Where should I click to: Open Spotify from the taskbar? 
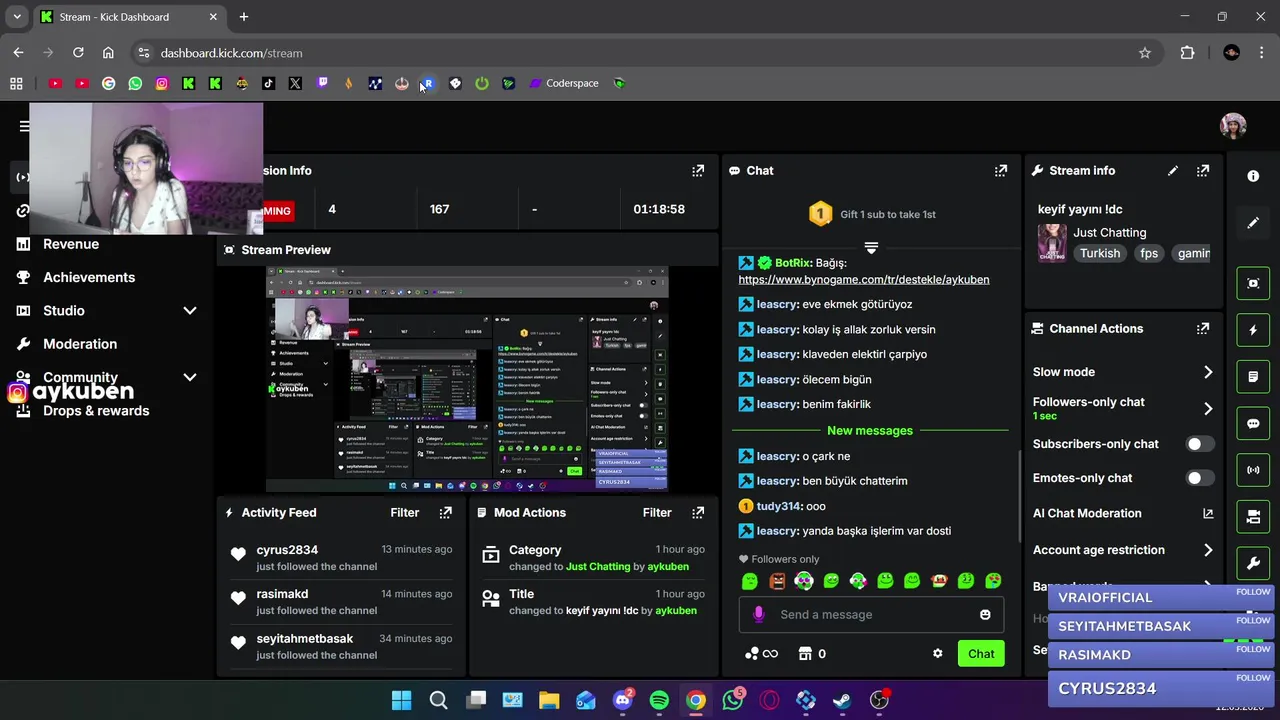pyautogui.click(x=659, y=700)
